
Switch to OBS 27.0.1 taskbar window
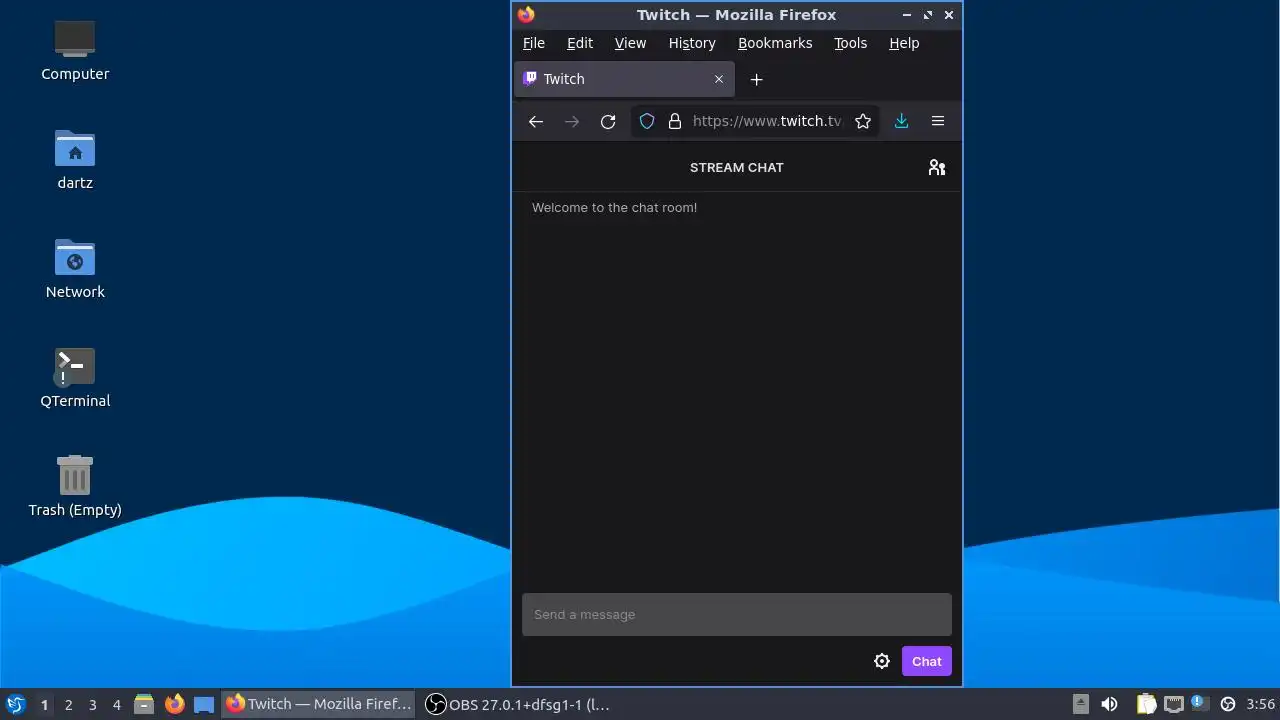point(518,704)
